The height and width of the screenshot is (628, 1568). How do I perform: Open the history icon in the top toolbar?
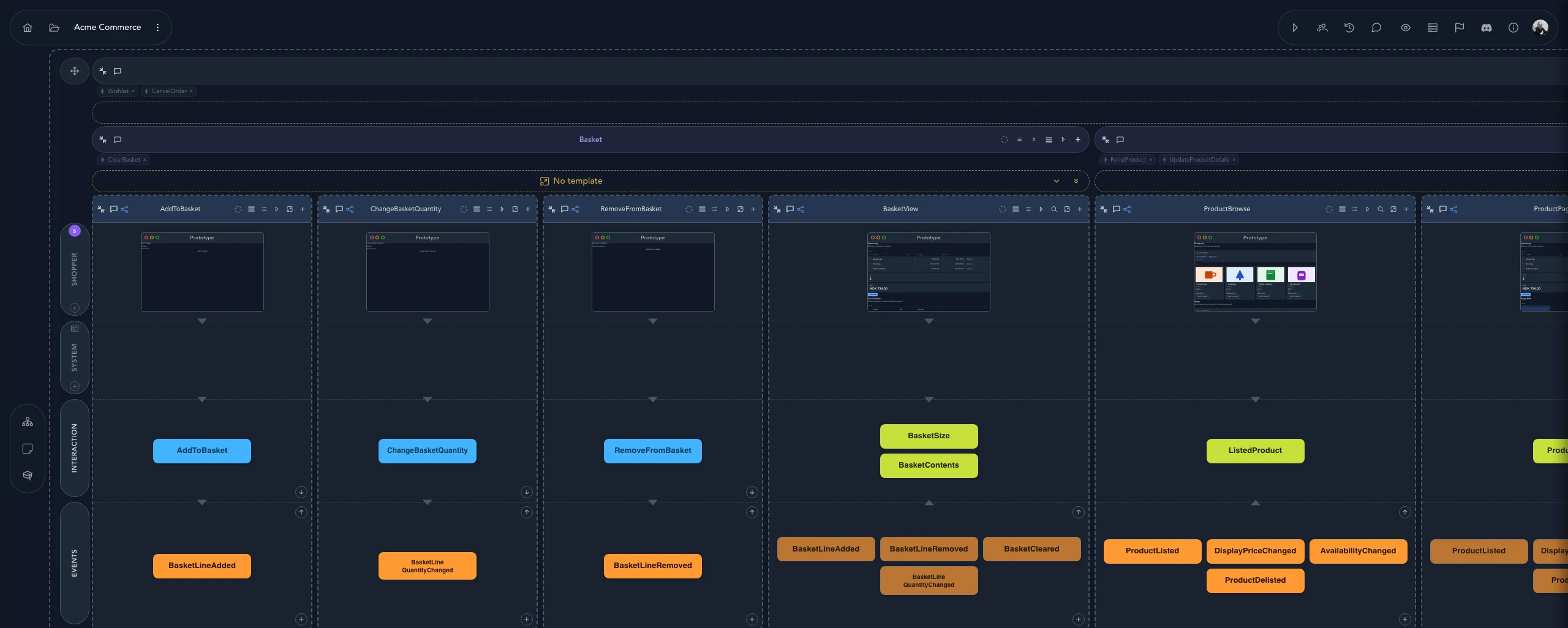click(1349, 28)
